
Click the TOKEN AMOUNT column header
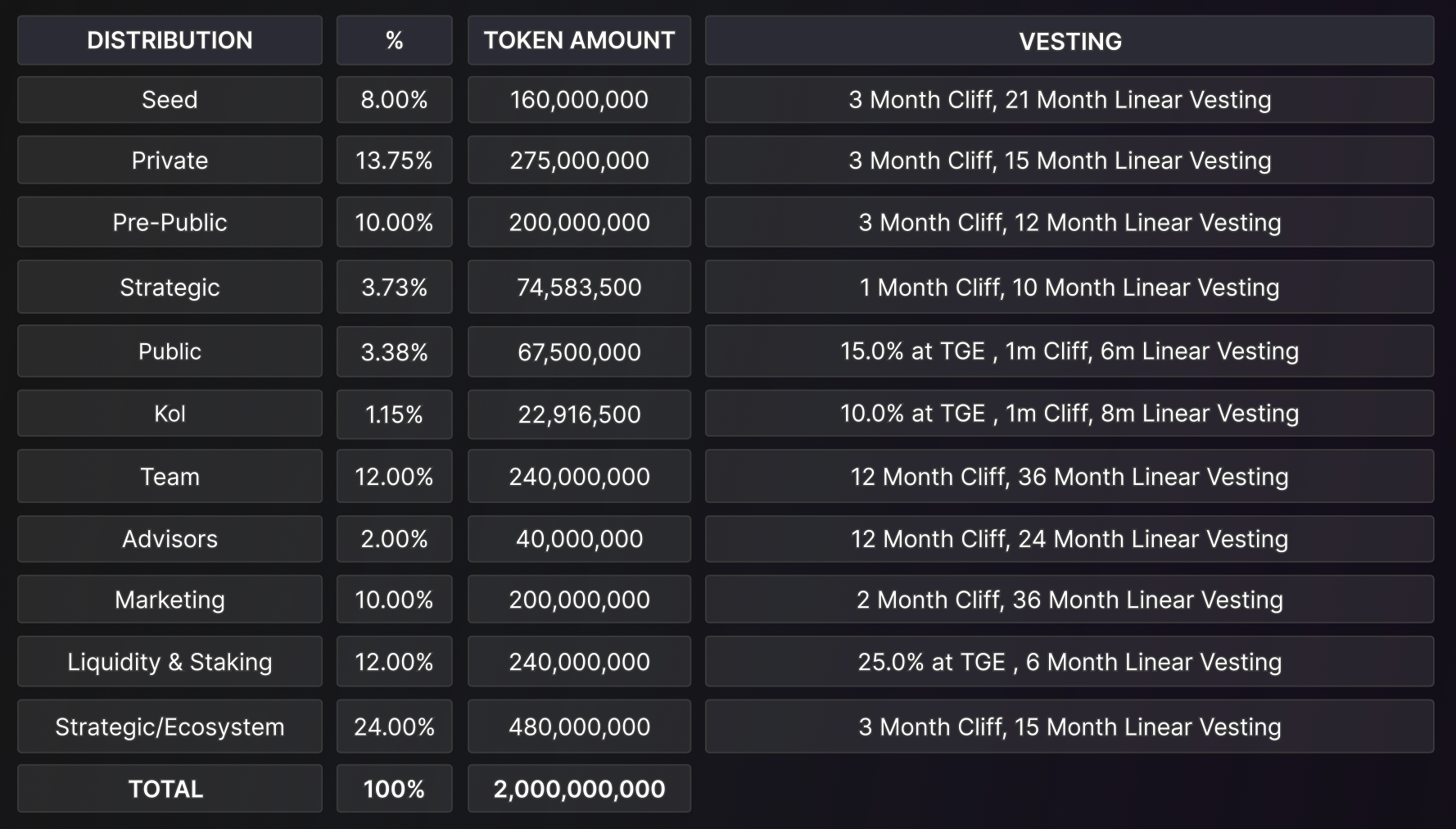coord(579,40)
